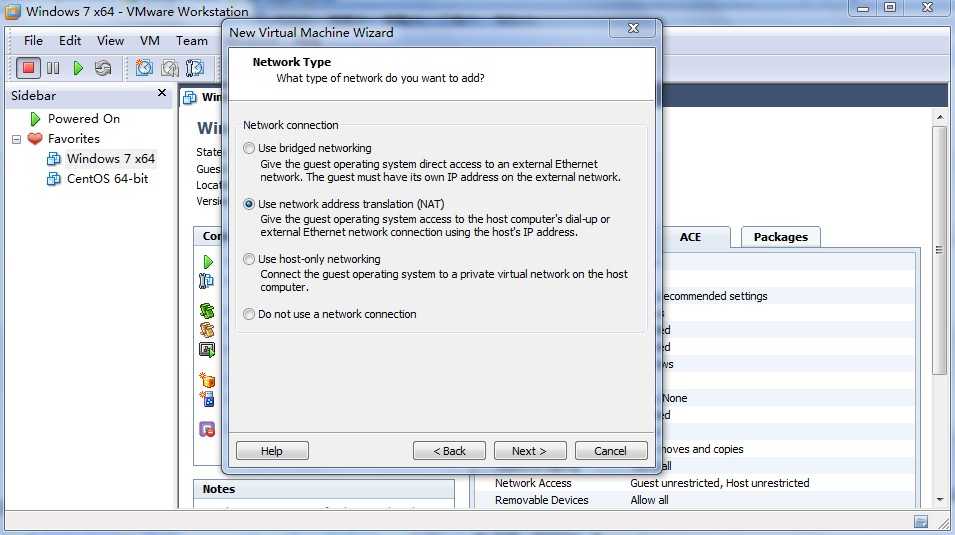Viewport: 955px width, 535px height.
Task: Click the Take Snapshot toolbar icon
Action: point(144,68)
